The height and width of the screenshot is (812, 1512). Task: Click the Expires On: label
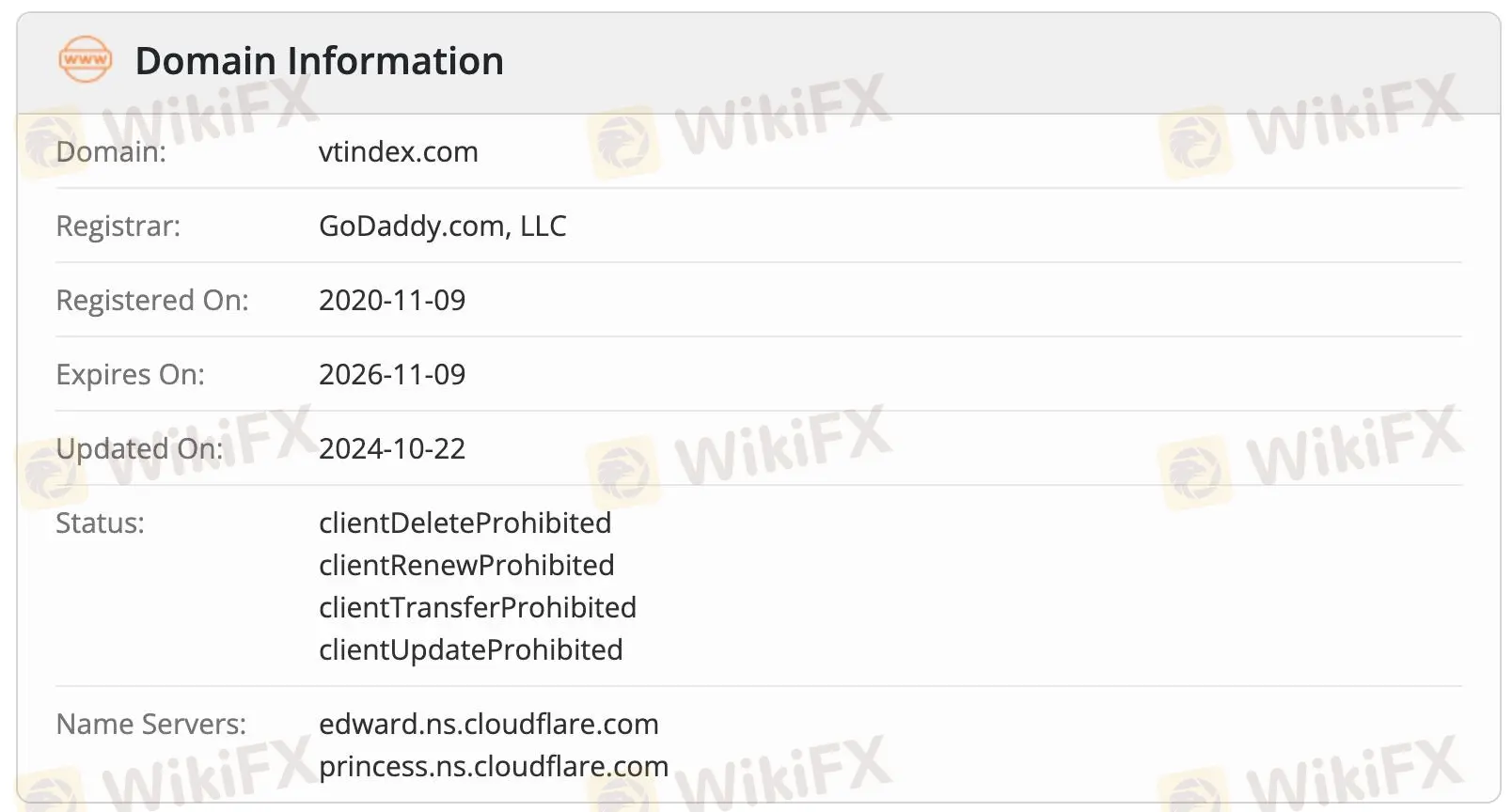pos(131,374)
